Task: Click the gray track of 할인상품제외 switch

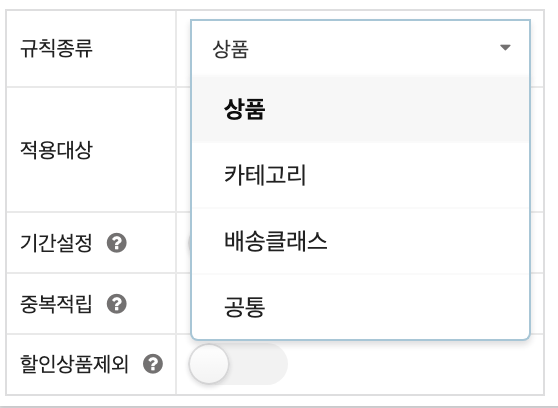Action: click(258, 364)
